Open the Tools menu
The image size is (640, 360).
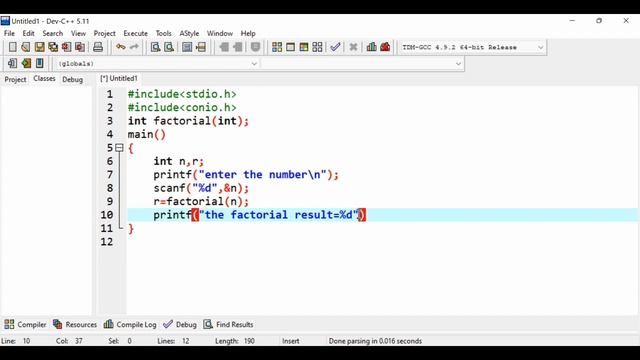[x=163, y=33]
